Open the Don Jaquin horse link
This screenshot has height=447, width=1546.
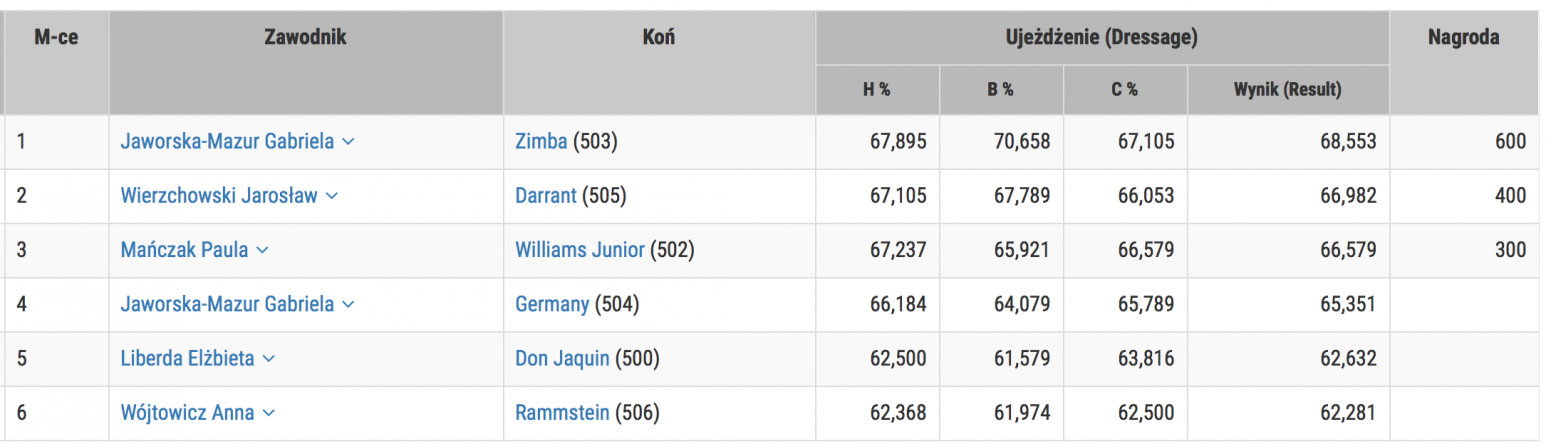562,359
